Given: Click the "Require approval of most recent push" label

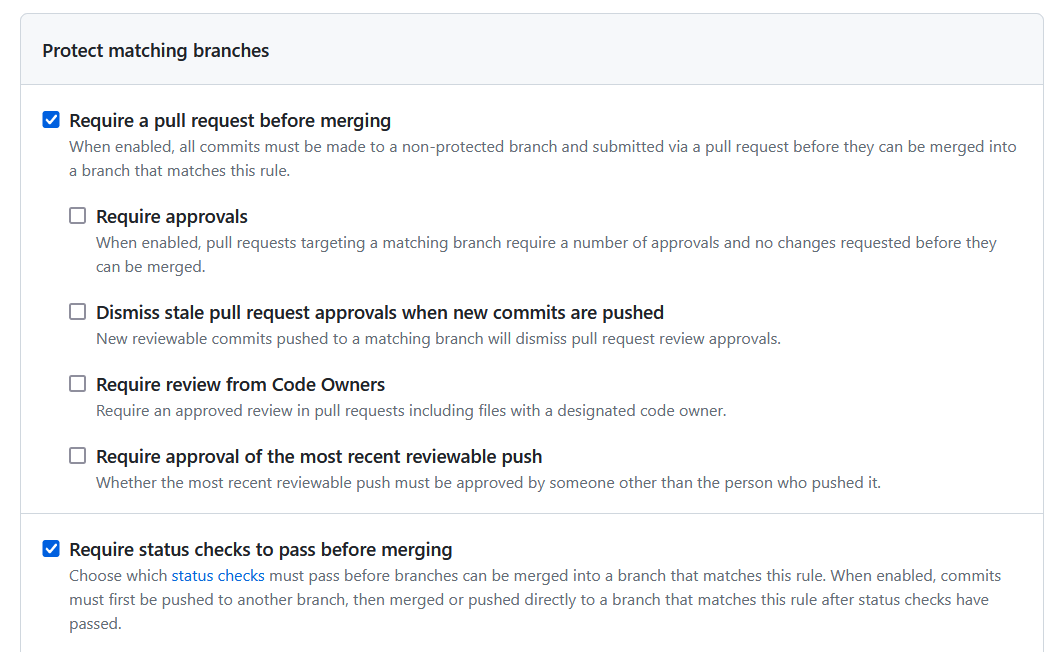Looking at the screenshot, I should click(x=319, y=456).
